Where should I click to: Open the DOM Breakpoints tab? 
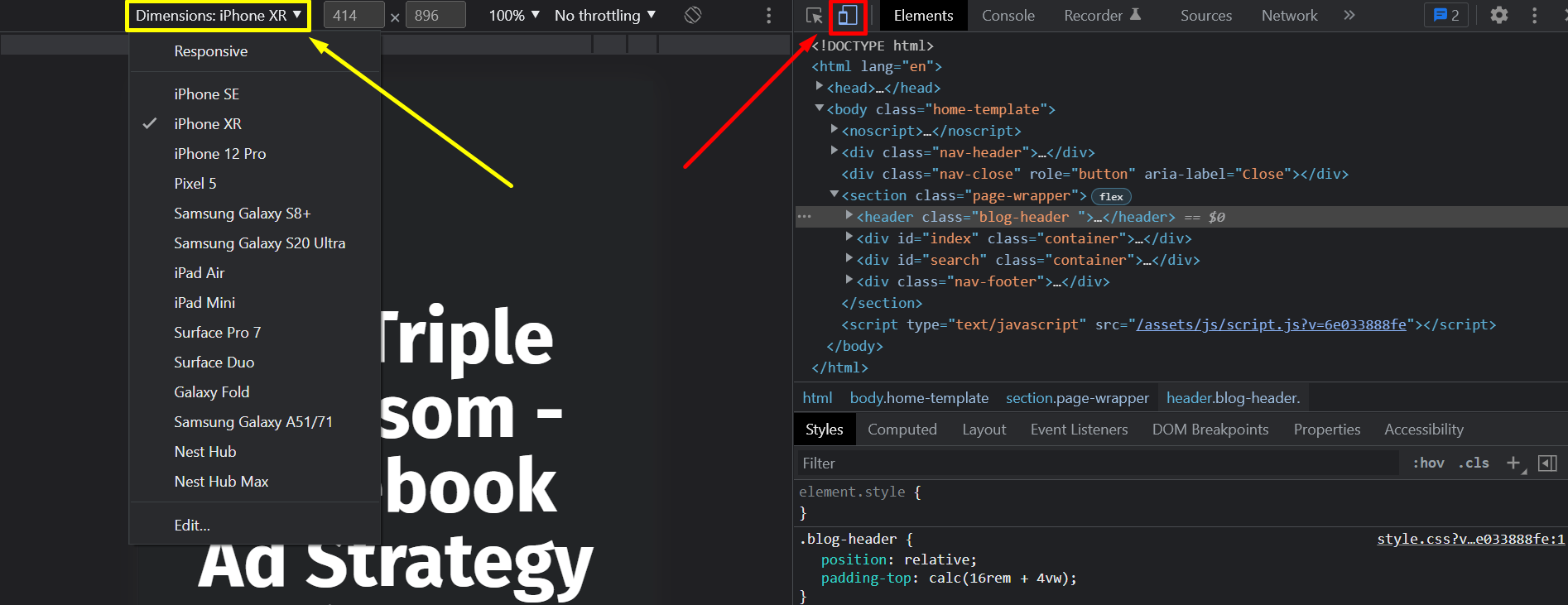(1210, 430)
